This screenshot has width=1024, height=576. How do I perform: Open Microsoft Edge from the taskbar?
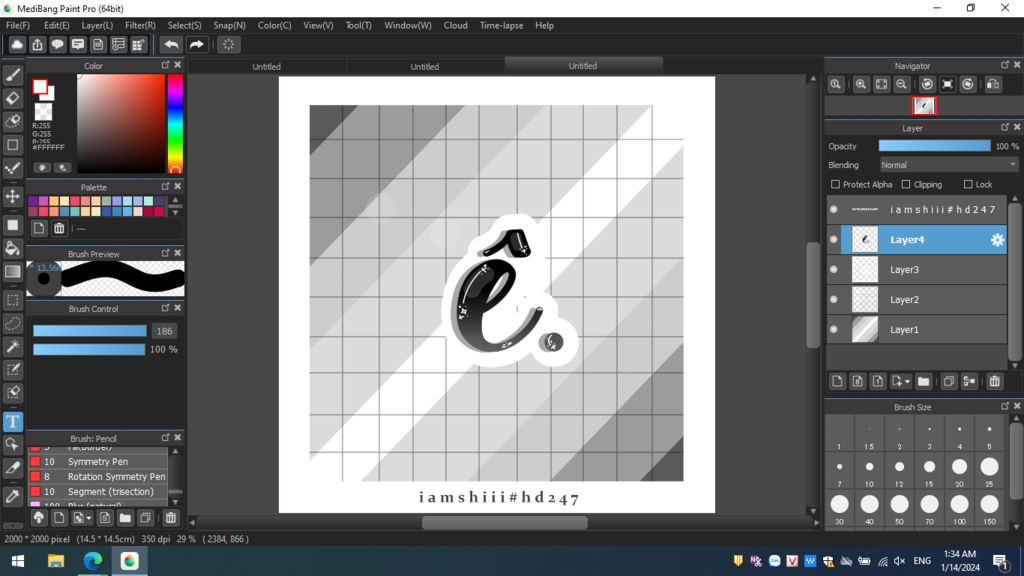(x=93, y=560)
